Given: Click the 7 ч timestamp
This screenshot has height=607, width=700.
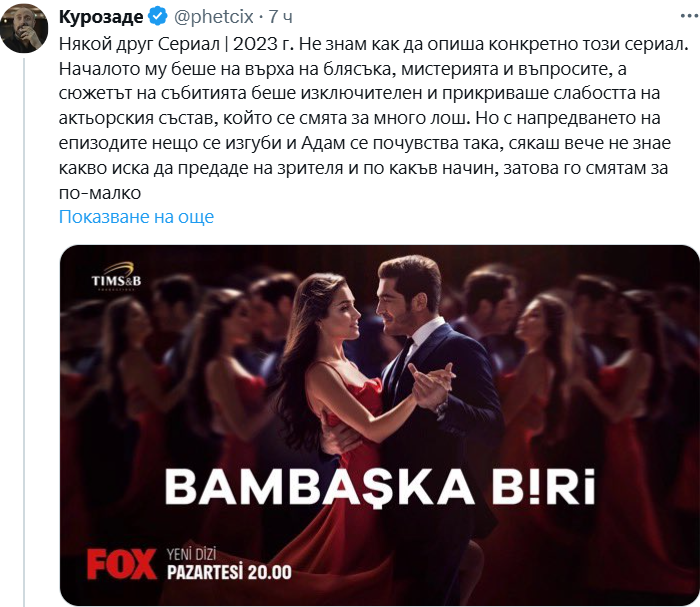Looking at the screenshot, I should coord(280,17).
